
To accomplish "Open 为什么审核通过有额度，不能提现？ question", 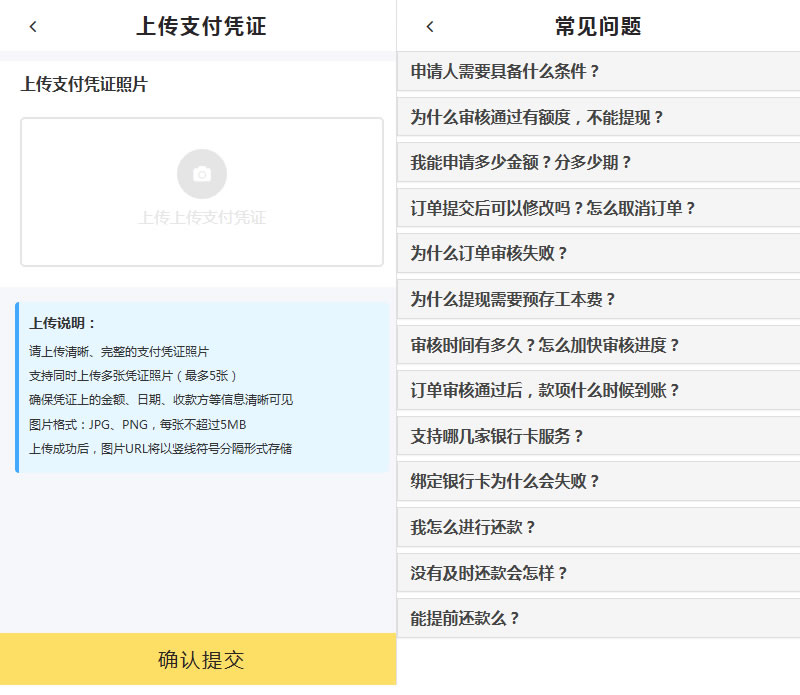I will tap(598, 117).
